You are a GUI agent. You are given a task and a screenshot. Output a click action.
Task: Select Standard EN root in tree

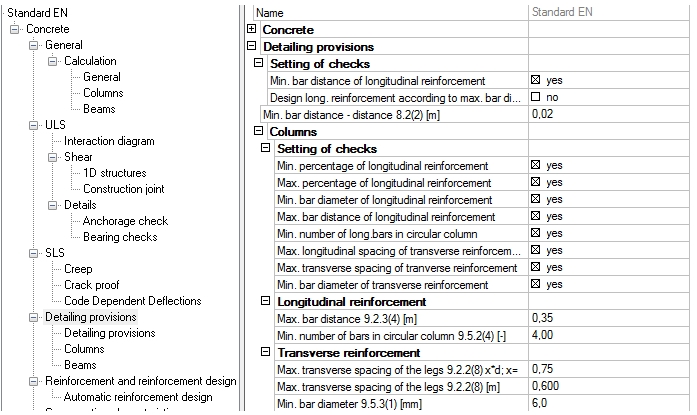(x=37, y=13)
